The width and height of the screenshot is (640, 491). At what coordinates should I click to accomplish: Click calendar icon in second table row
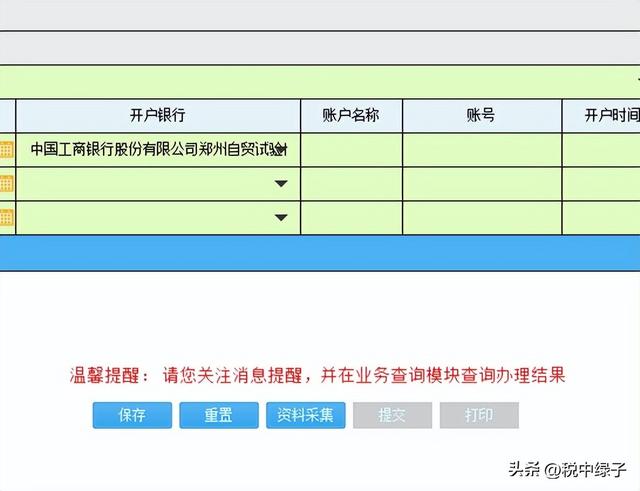pyautogui.click(x=7, y=184)
